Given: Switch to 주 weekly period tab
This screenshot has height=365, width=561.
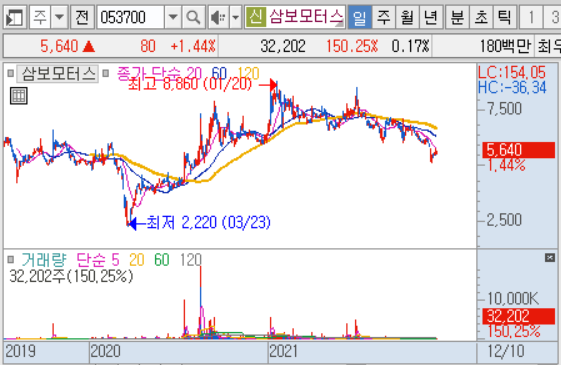Looking at the screenshot, I should coord(384,17).
